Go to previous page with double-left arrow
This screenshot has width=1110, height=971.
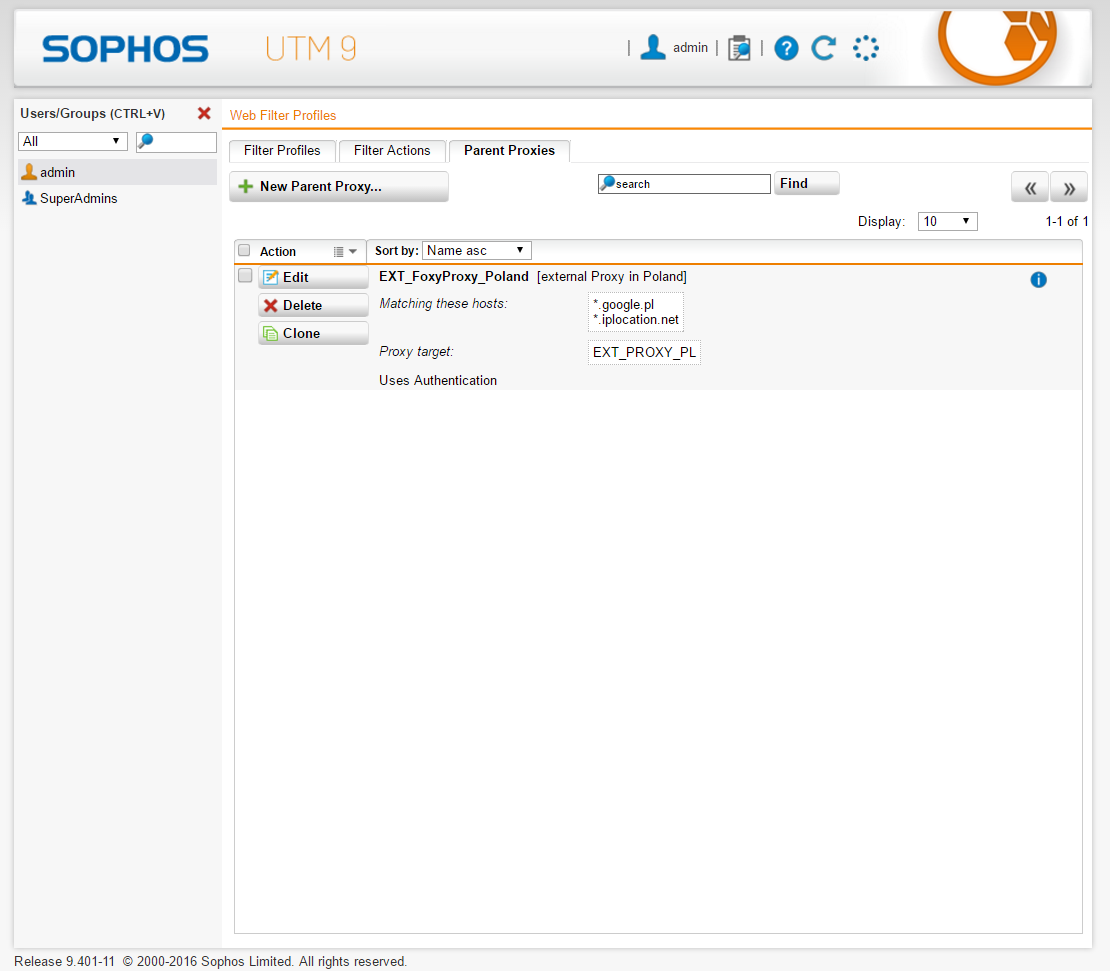1030,188
